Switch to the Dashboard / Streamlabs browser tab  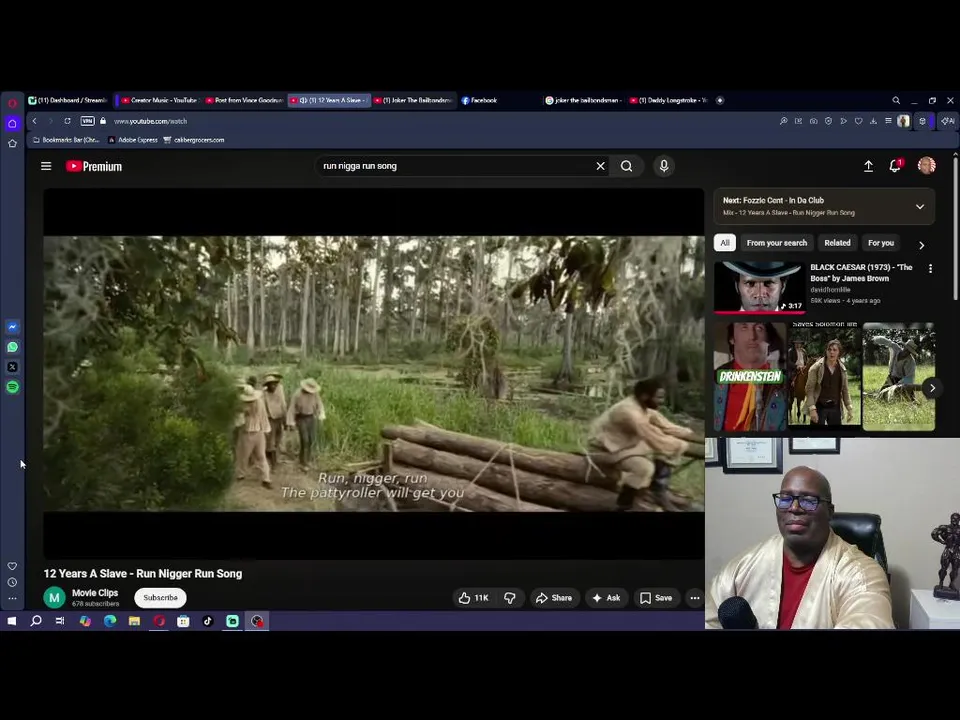69,100
